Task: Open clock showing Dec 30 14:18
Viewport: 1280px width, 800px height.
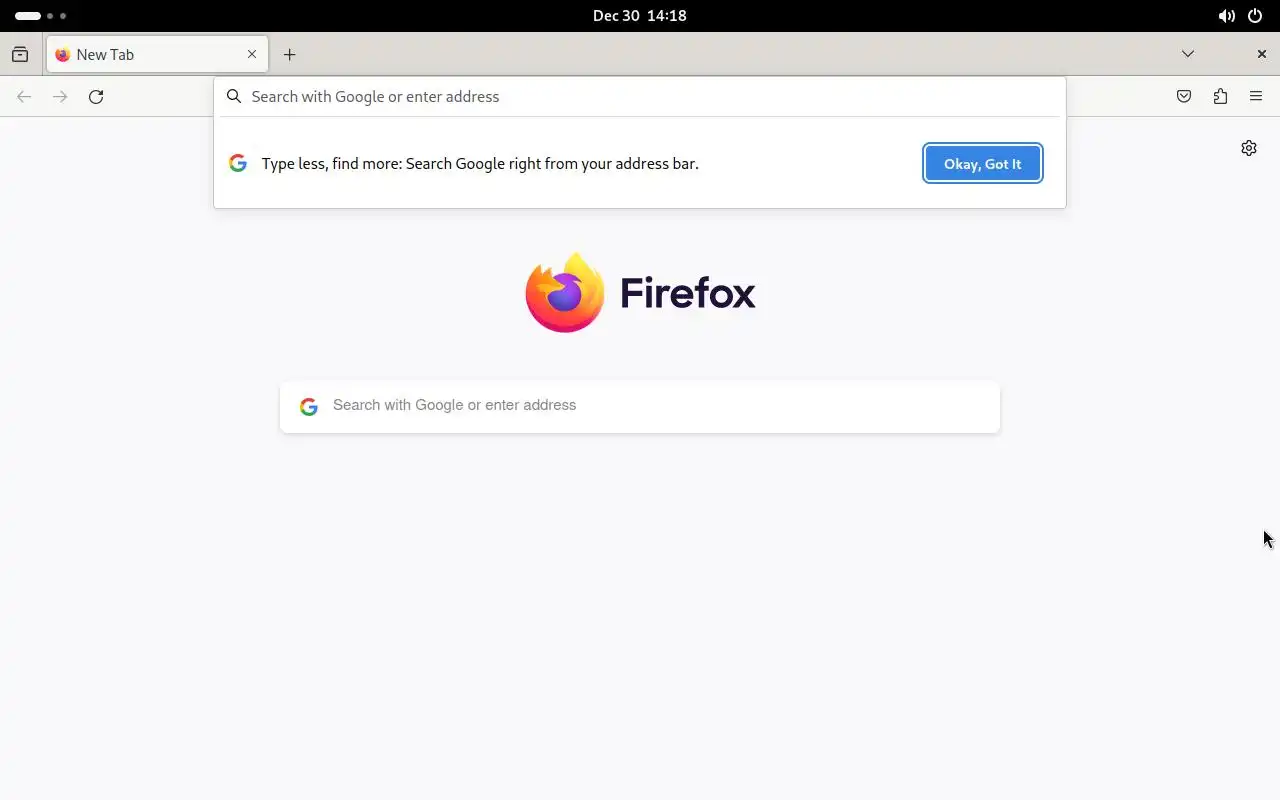Action: [640, 16]
